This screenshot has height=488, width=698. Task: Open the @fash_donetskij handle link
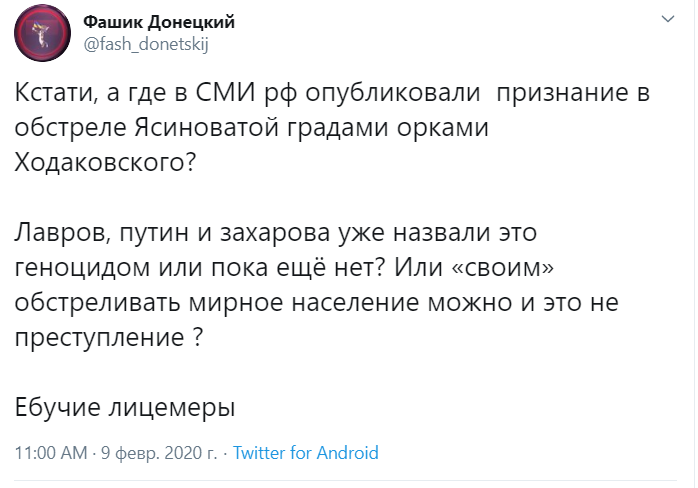[x=146, y=44]
